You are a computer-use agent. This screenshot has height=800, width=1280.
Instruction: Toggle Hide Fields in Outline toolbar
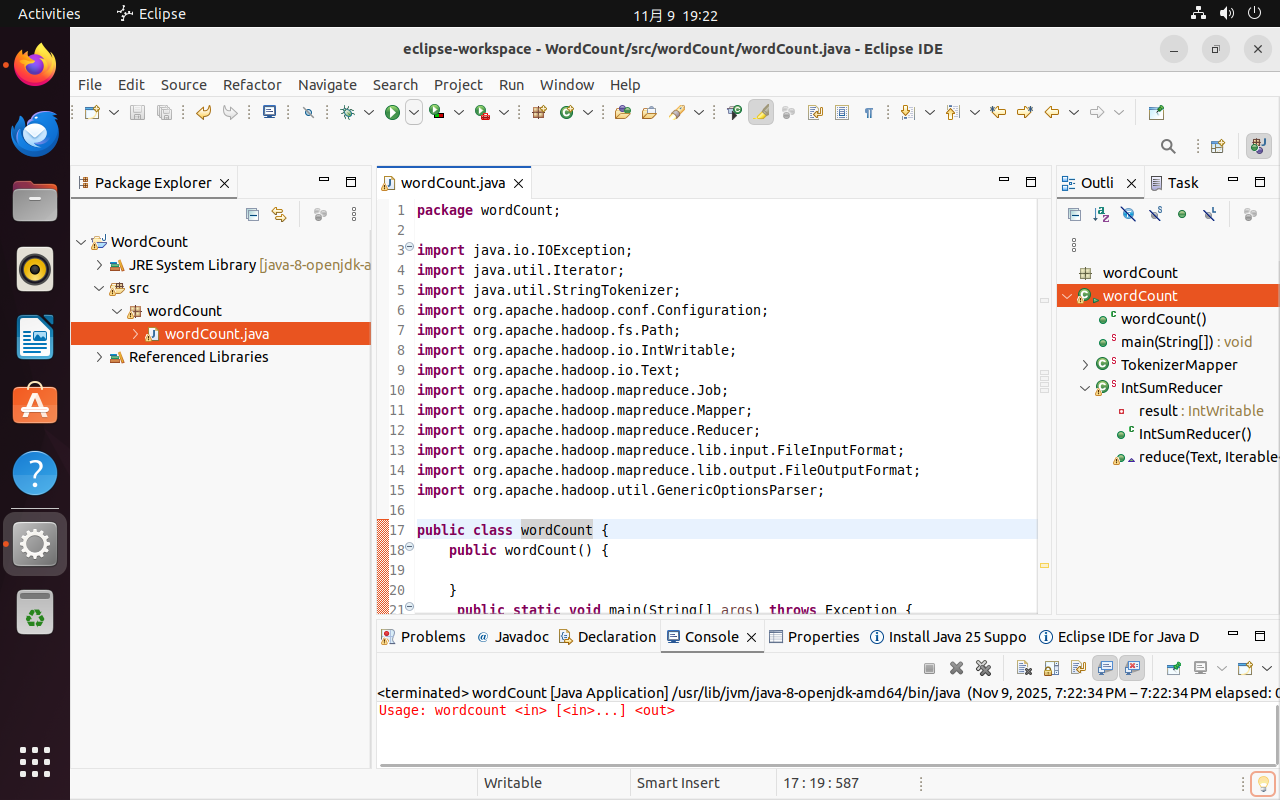1128,214
